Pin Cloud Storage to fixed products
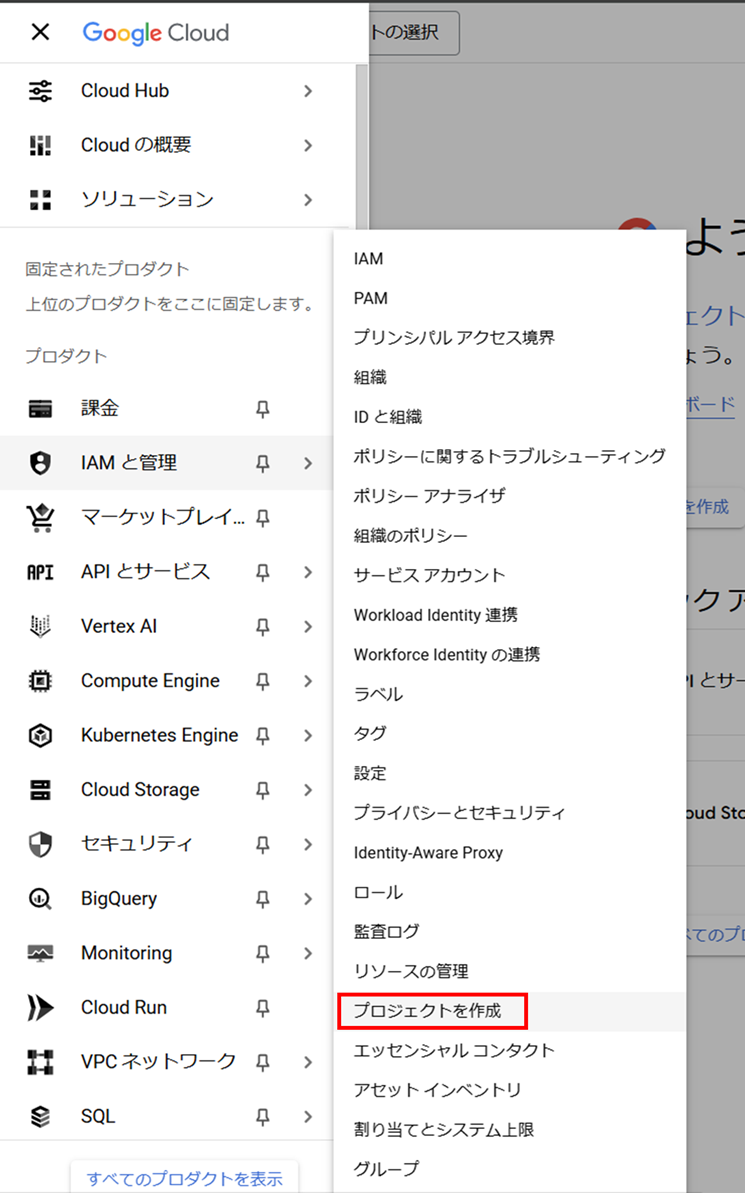The height and width of the screenshot is (1193, 745). tap(263, 791)
